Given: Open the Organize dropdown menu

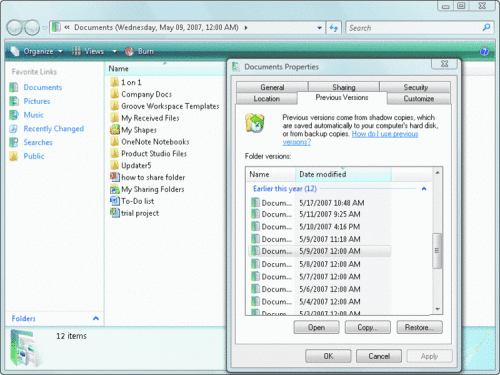Looking at the screenshot, I should point(37,51).
